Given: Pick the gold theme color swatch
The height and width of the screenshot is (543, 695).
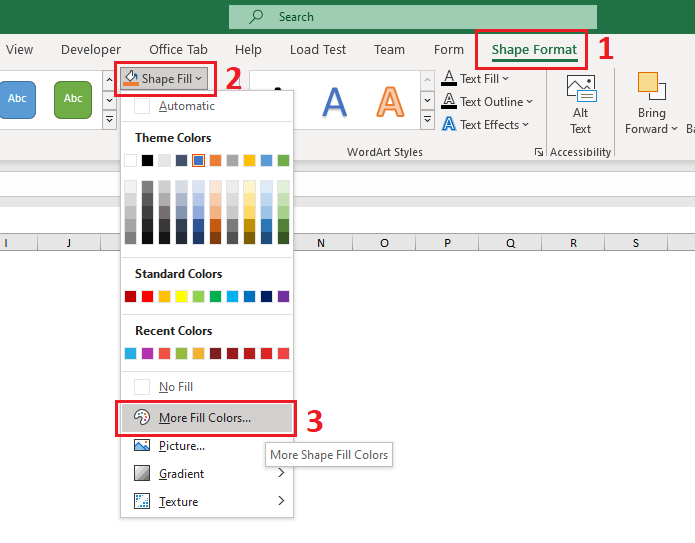Looking at the screenshot, I should click(x=250, y=160).
